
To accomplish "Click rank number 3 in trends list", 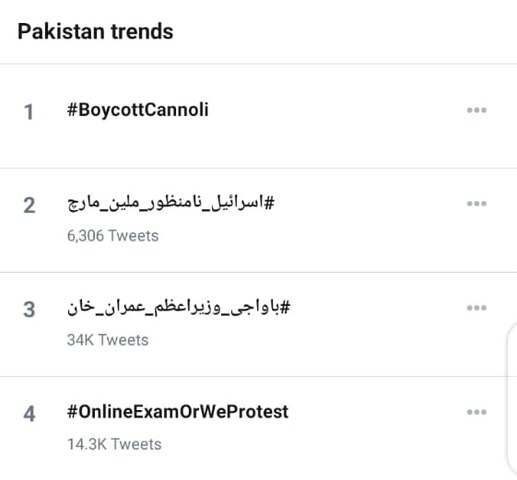I will coord(29,310).
